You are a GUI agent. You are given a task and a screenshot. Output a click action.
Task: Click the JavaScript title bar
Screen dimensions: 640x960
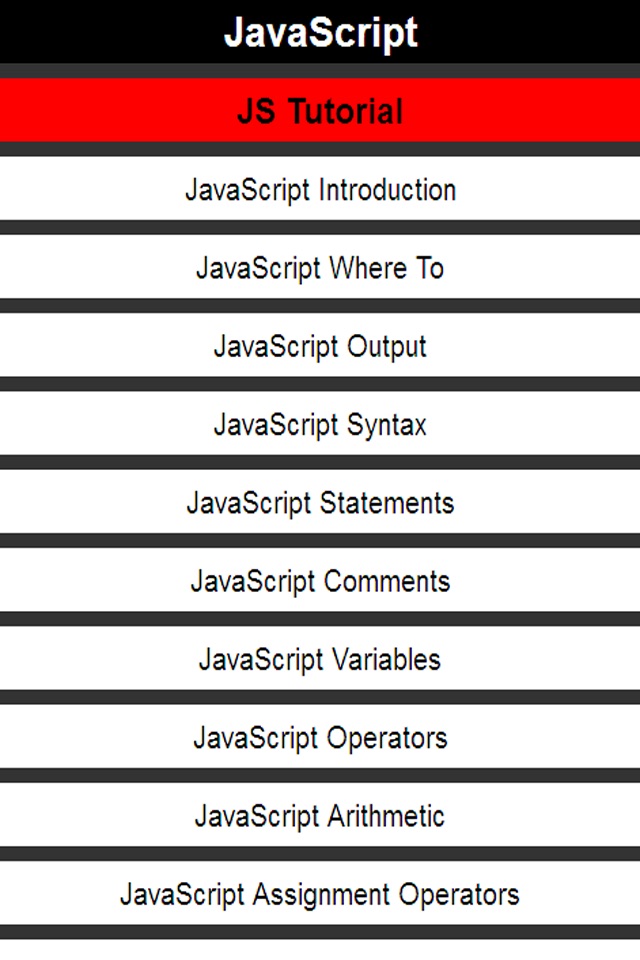320,32
